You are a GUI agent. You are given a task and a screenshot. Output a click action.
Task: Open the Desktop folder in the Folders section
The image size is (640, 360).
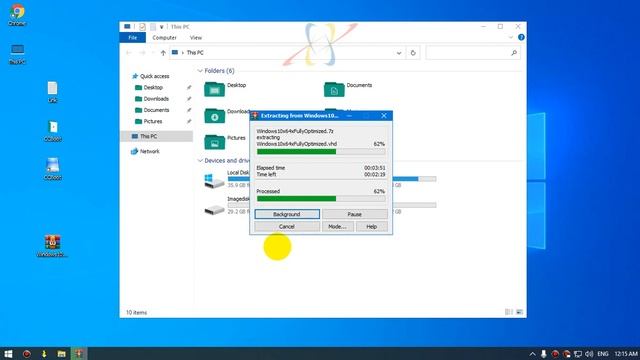214,89
